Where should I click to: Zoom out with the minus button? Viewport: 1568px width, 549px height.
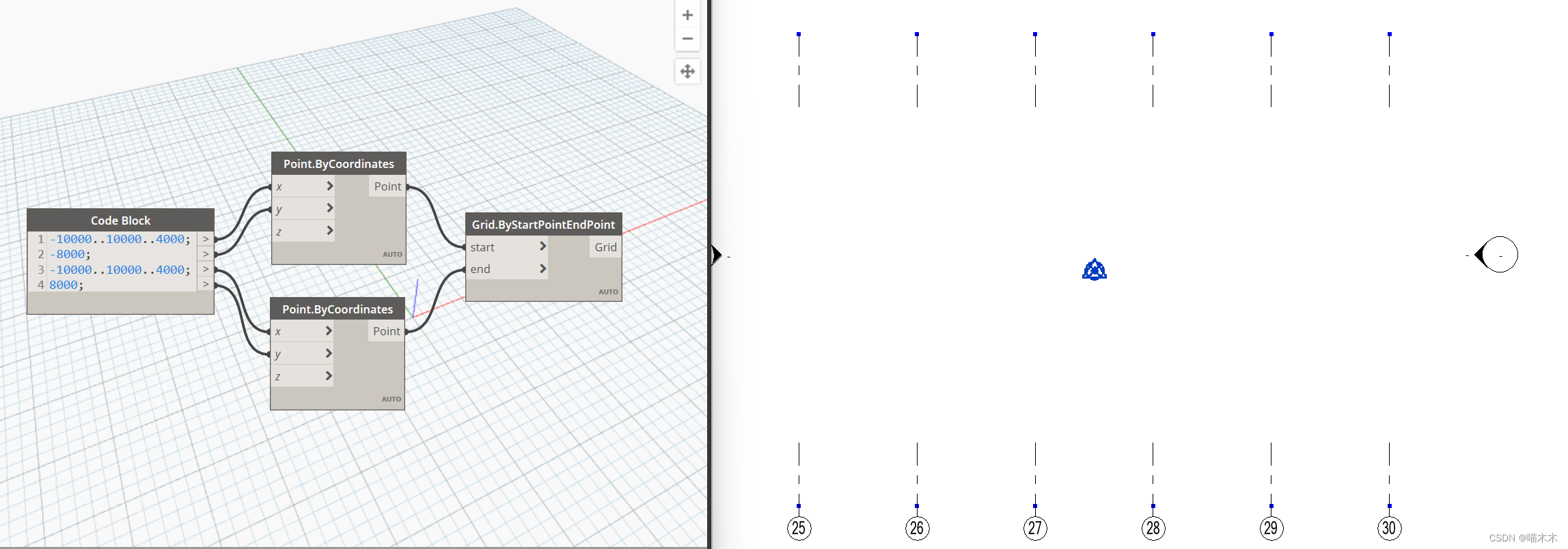tap(687, 39)
